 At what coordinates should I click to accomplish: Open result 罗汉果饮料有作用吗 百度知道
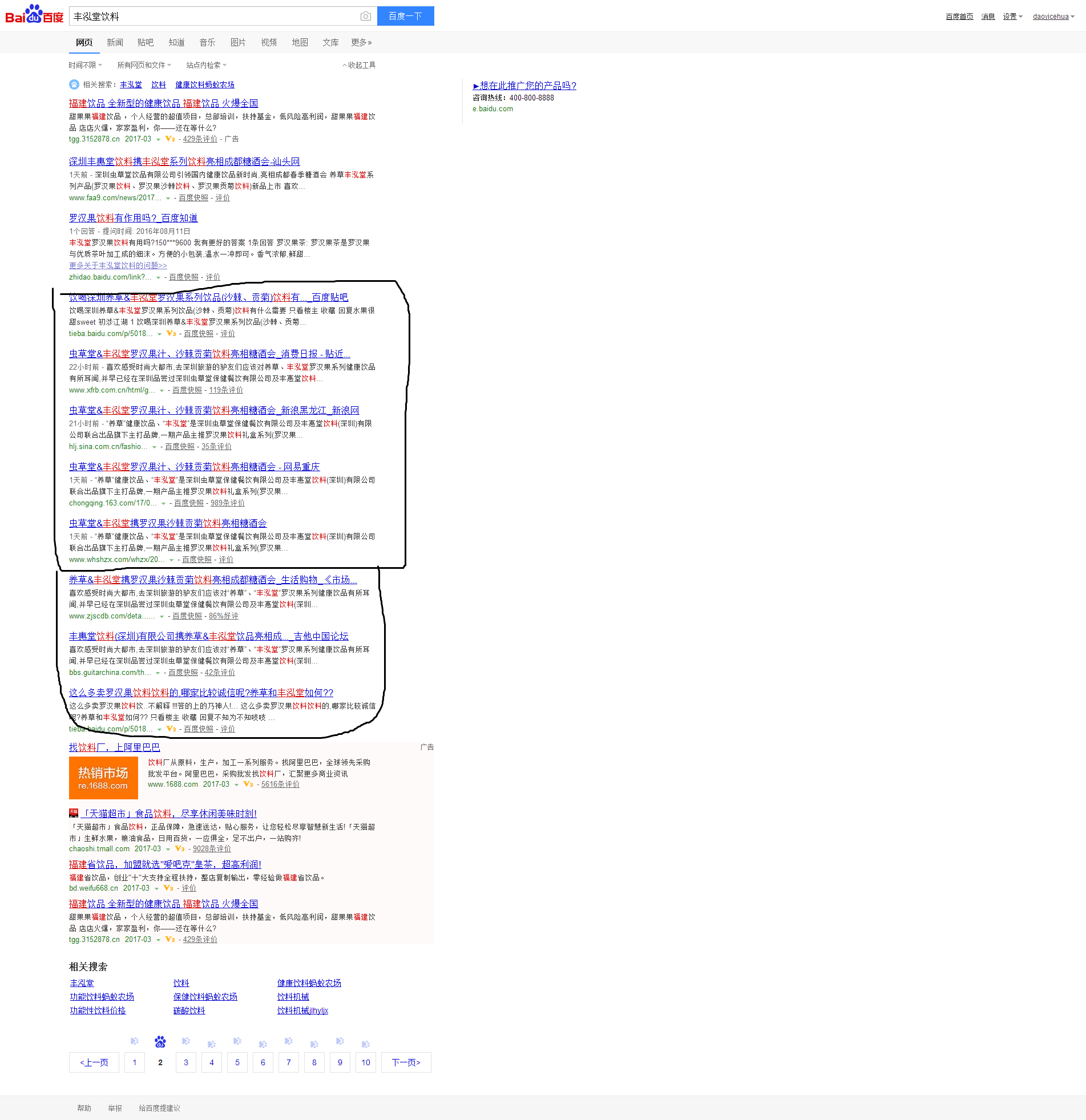tap(133, 219)
